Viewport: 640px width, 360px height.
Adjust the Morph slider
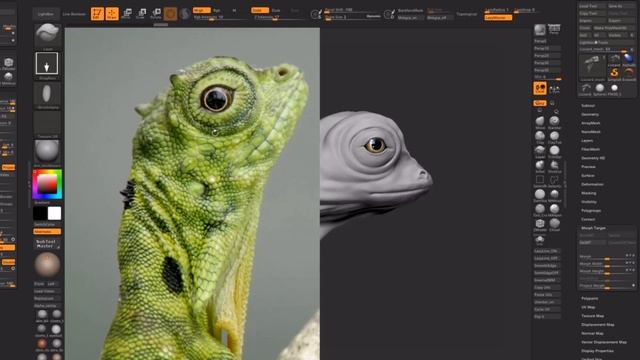coord(607,257)
